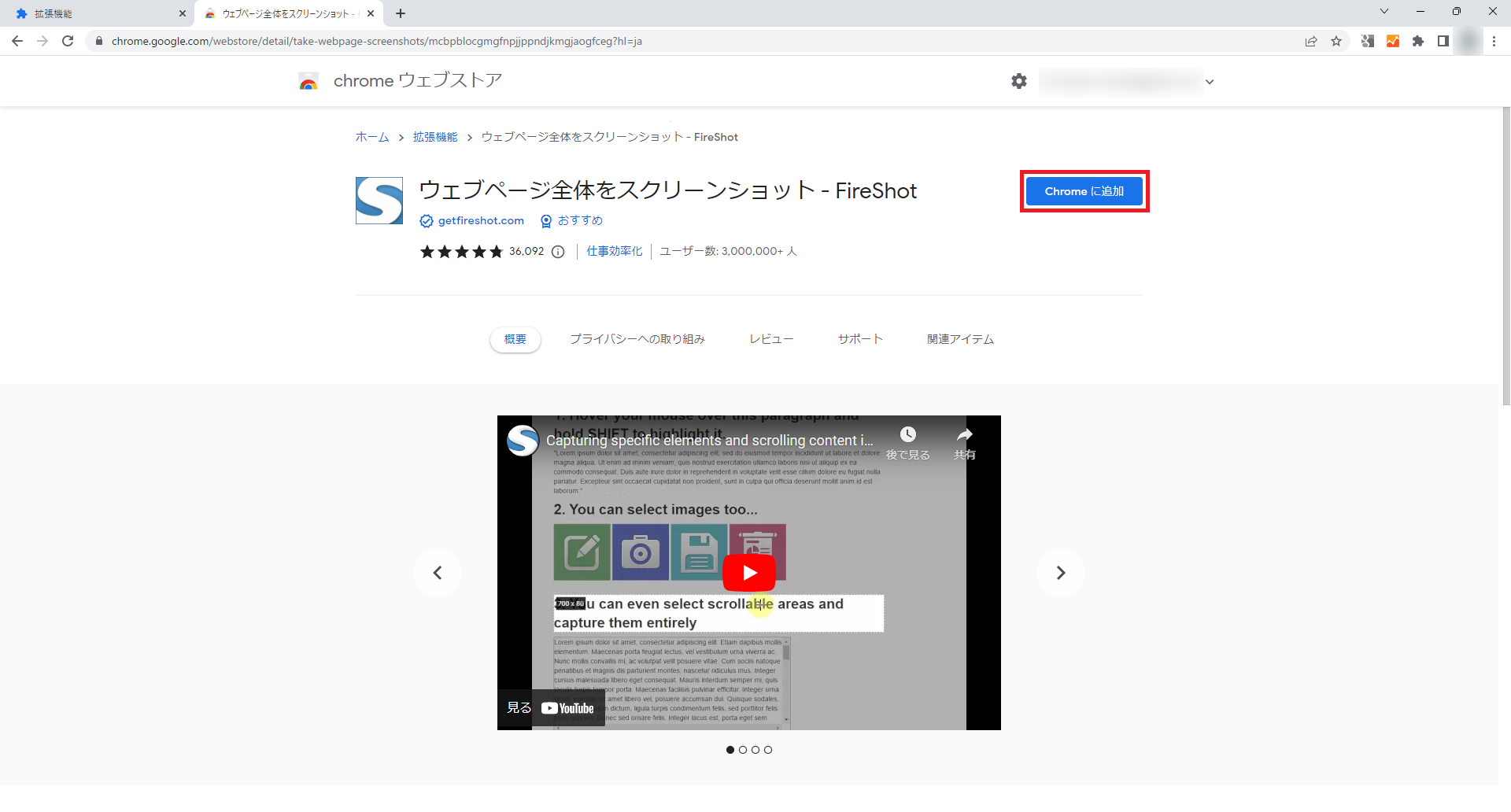Reload the current page
This screenshot has height=812, width=1511.
pos(68,41)
